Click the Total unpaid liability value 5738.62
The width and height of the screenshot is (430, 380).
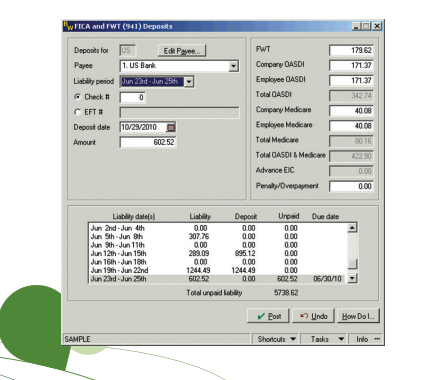(x=286, y=293)
